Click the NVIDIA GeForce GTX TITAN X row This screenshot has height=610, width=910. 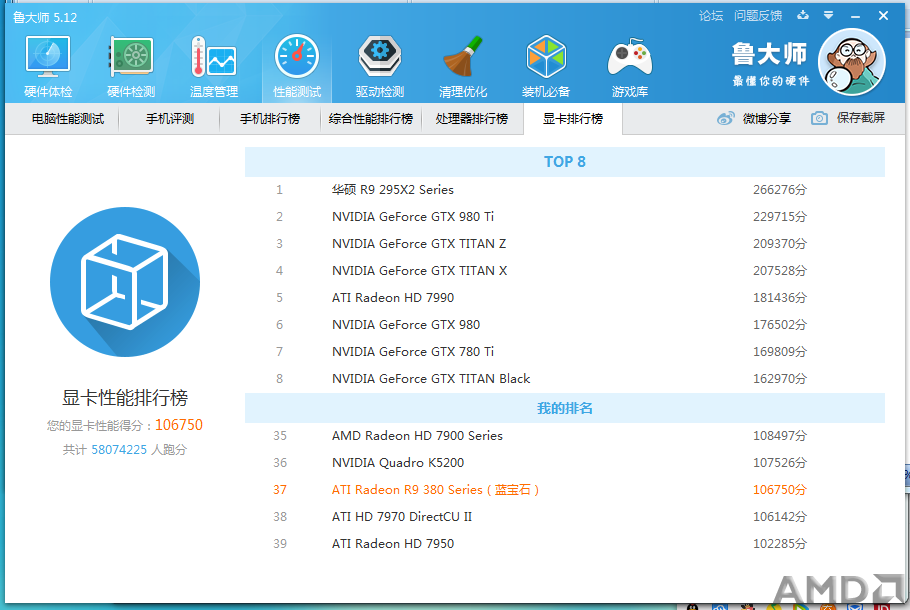[x=565, y=270]
